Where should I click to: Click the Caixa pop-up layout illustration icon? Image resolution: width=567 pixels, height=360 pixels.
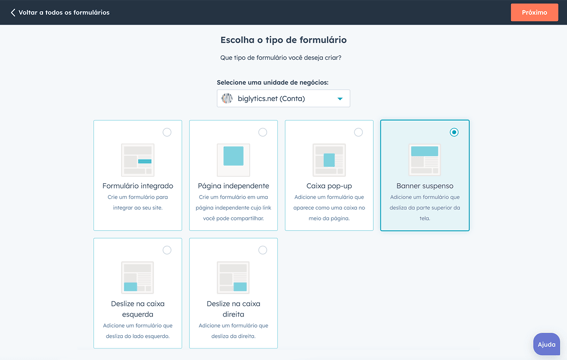click(329, 160)
